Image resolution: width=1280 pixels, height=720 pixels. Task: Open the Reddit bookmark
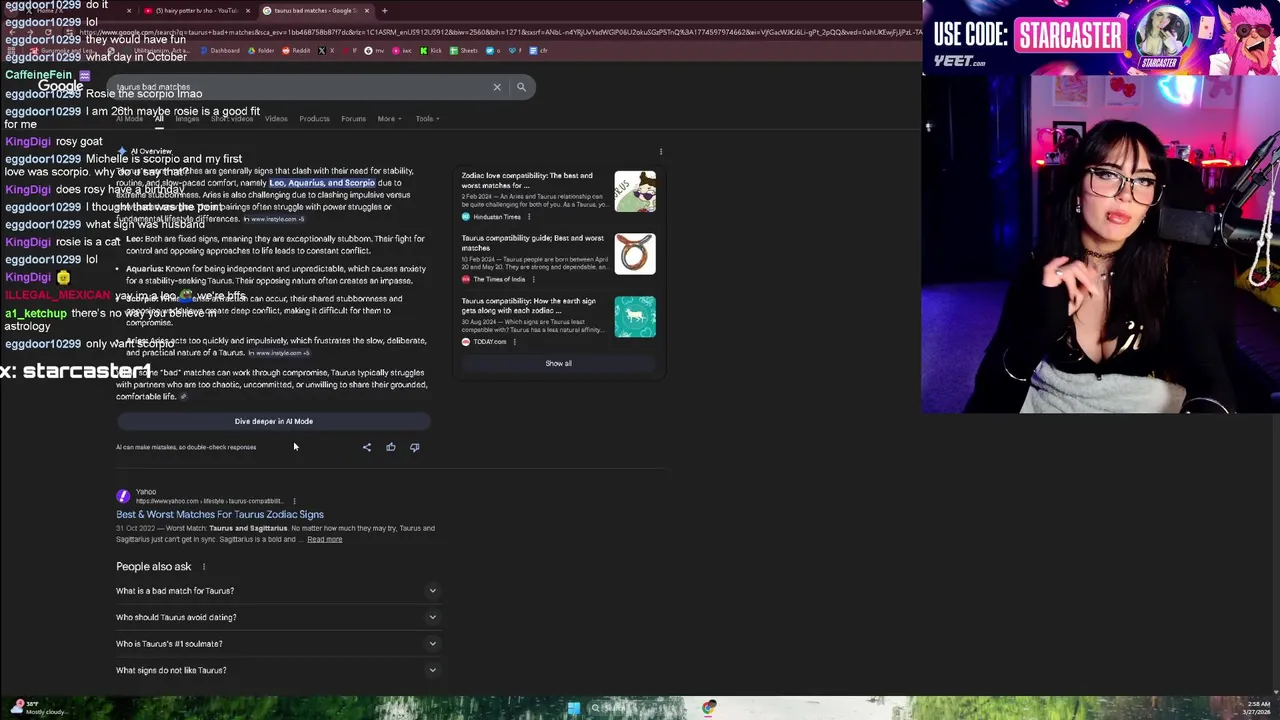(x=296, y=50)
